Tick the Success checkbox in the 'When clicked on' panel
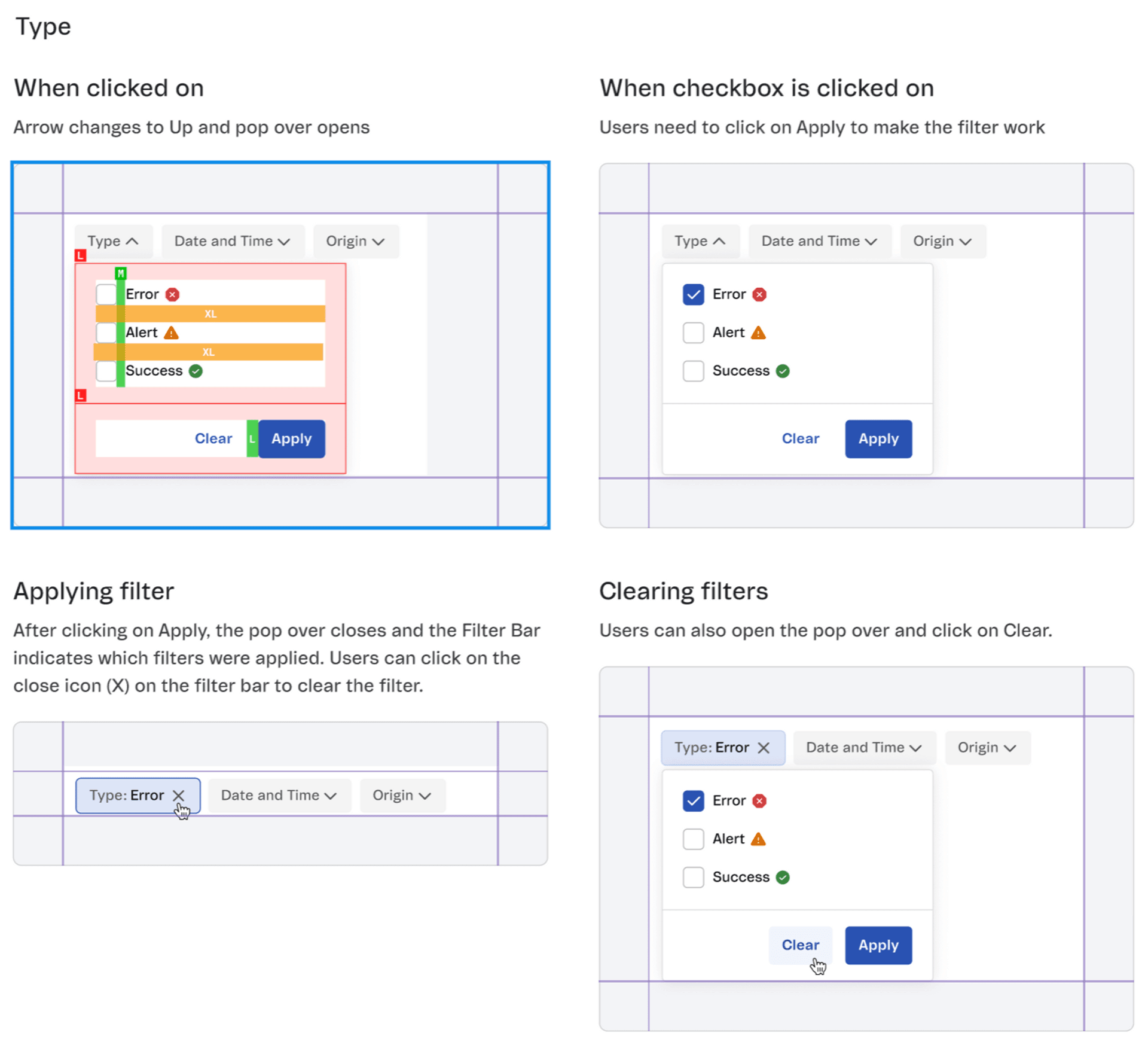 106,371
